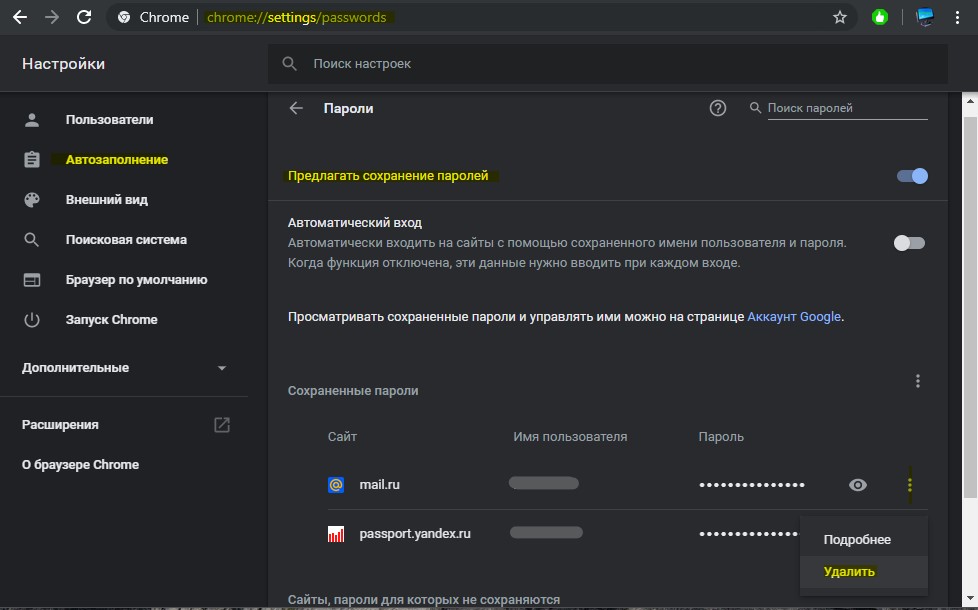
Task: Open the three-dot menu for mail.ru row
Action: click(910, 485)
